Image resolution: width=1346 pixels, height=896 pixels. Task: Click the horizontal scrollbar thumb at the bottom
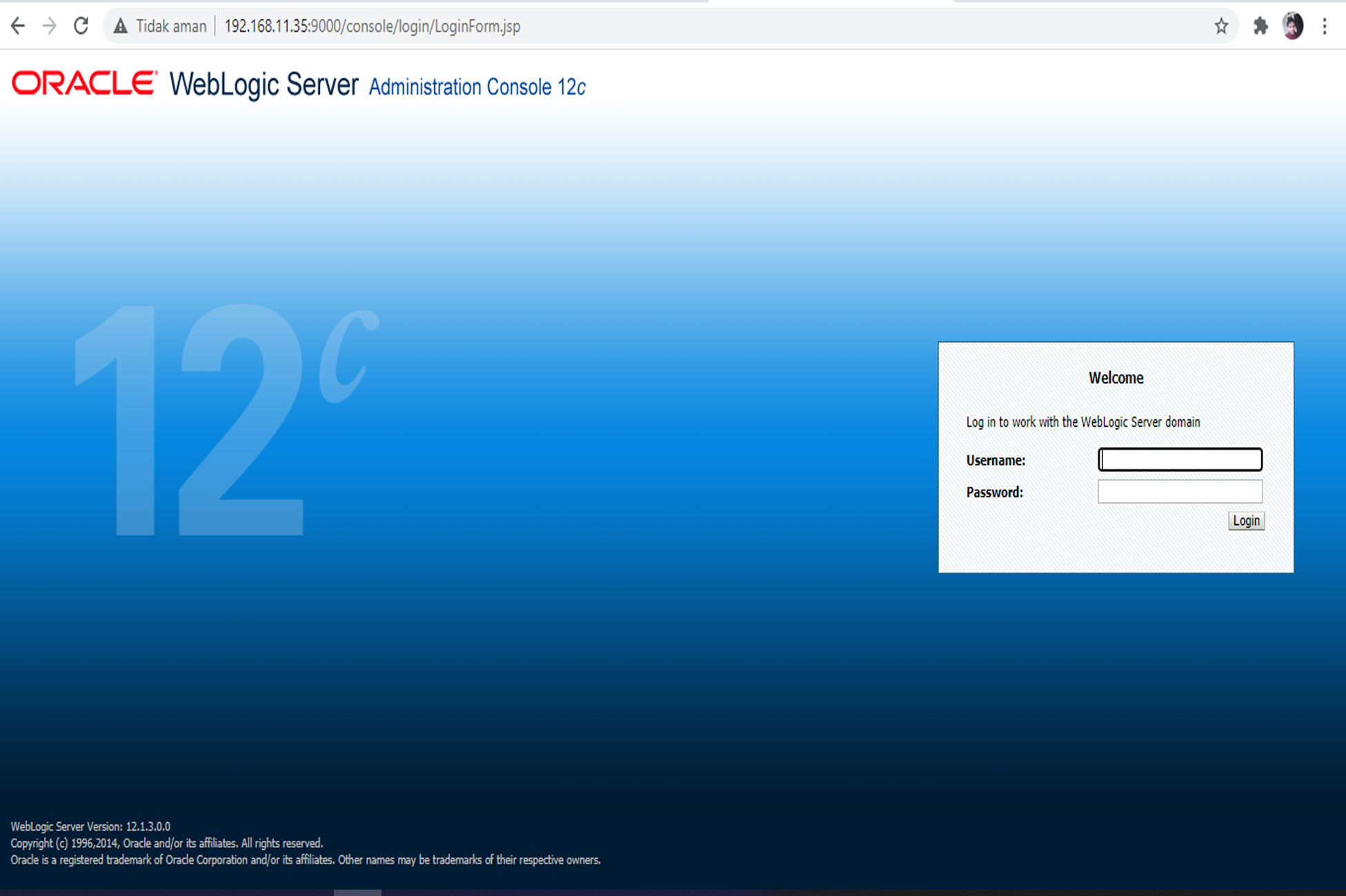coord(357,893)
